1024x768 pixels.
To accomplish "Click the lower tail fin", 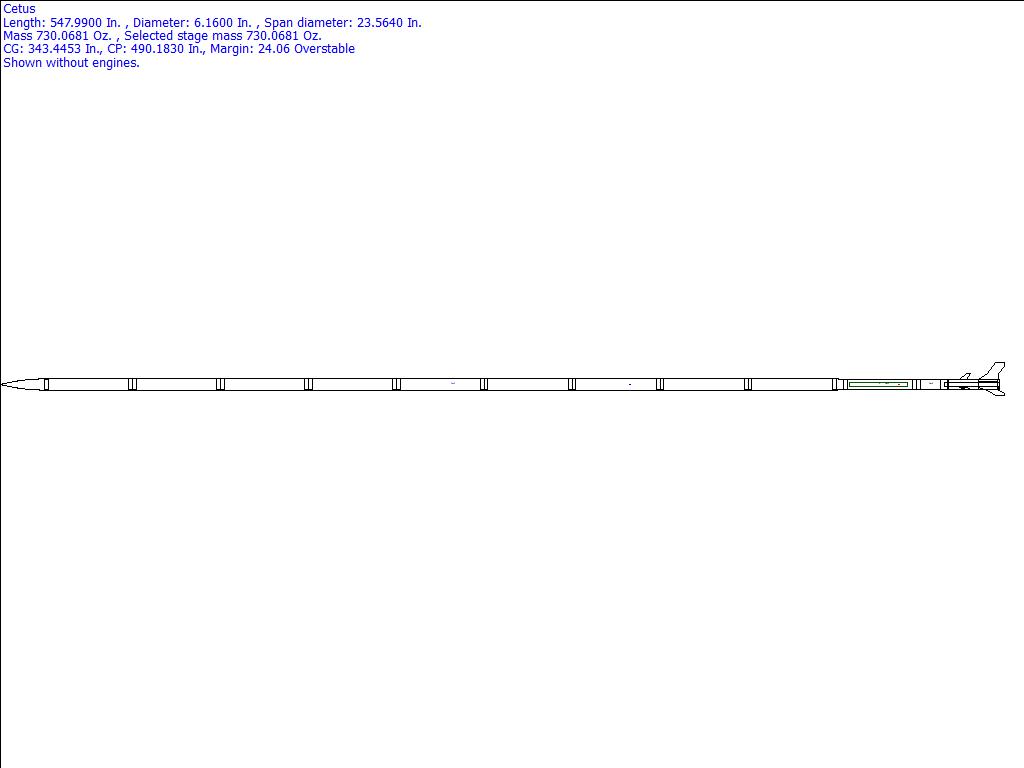I will (x=997, y=392).
